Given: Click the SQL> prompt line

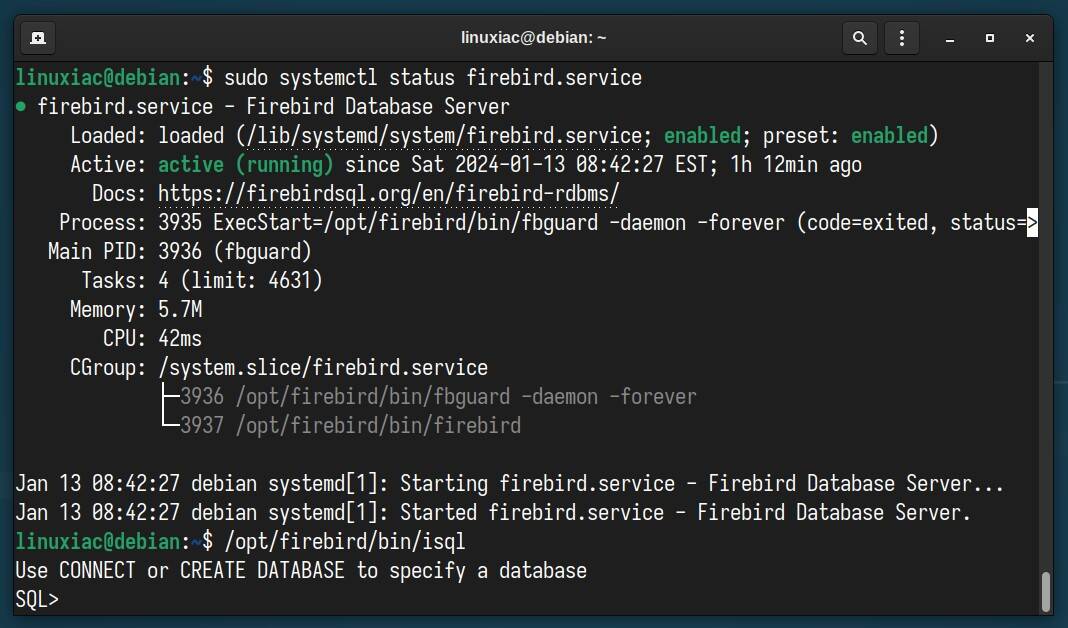Looking at the screenshot, I should [x=36, y=599].
